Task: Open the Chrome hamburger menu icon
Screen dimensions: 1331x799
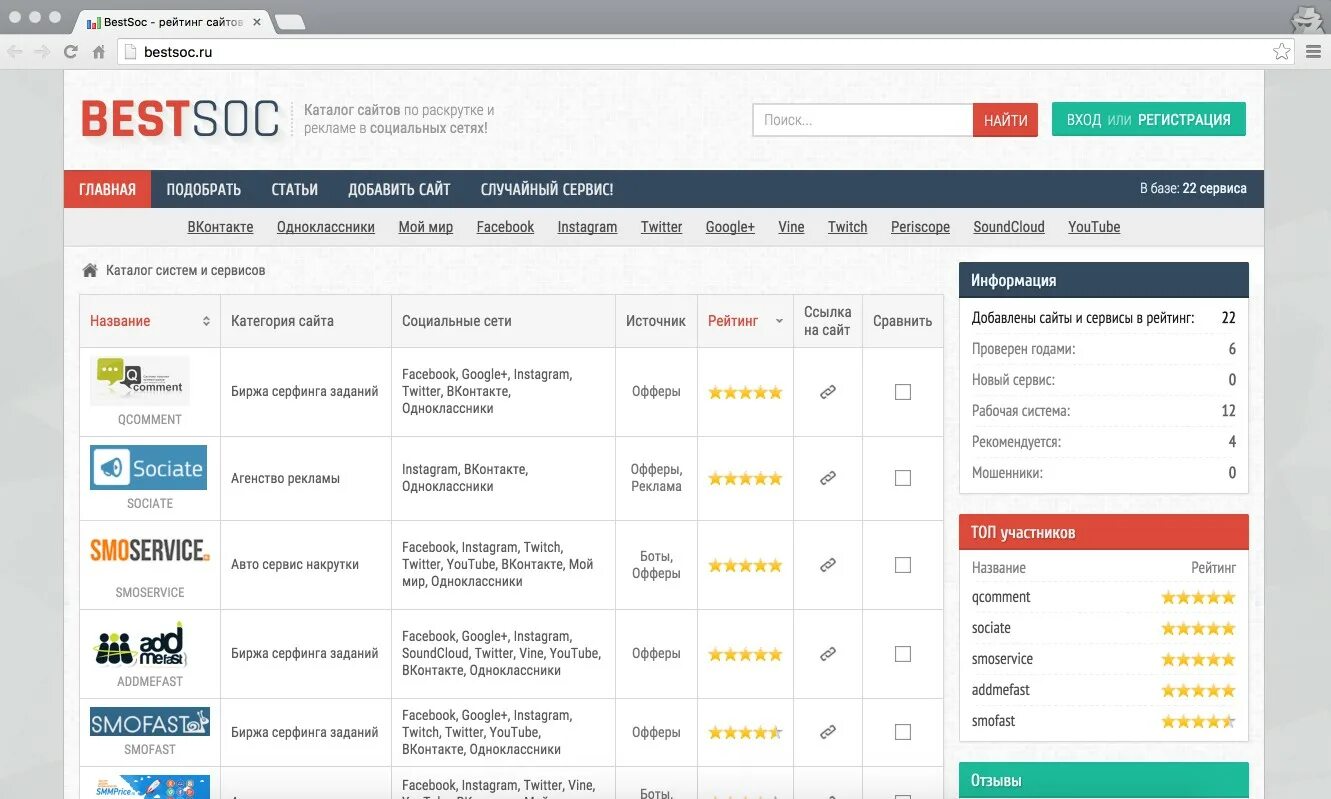Action: coord(1313,52)
